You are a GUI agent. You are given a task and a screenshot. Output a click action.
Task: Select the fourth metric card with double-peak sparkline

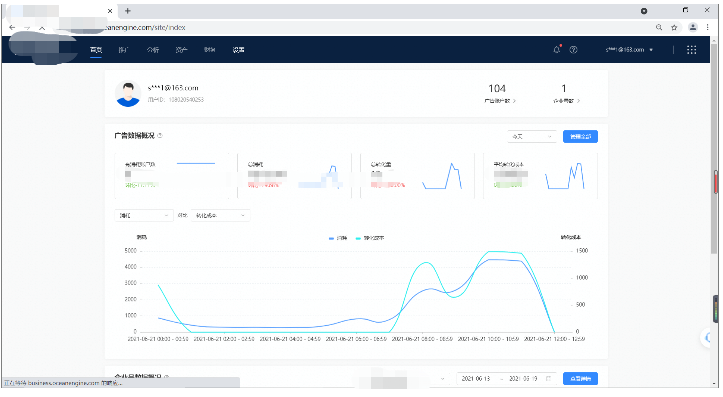click(540, 176)
